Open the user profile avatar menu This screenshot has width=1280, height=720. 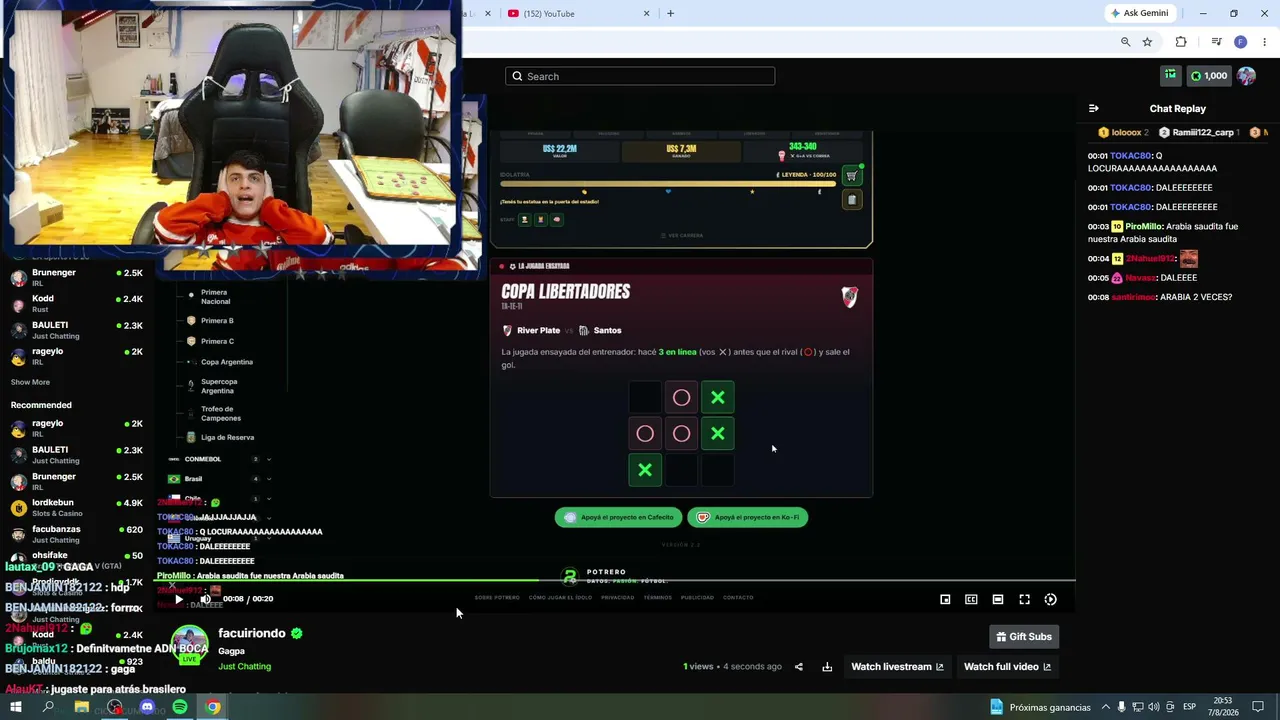(1246, 76)
